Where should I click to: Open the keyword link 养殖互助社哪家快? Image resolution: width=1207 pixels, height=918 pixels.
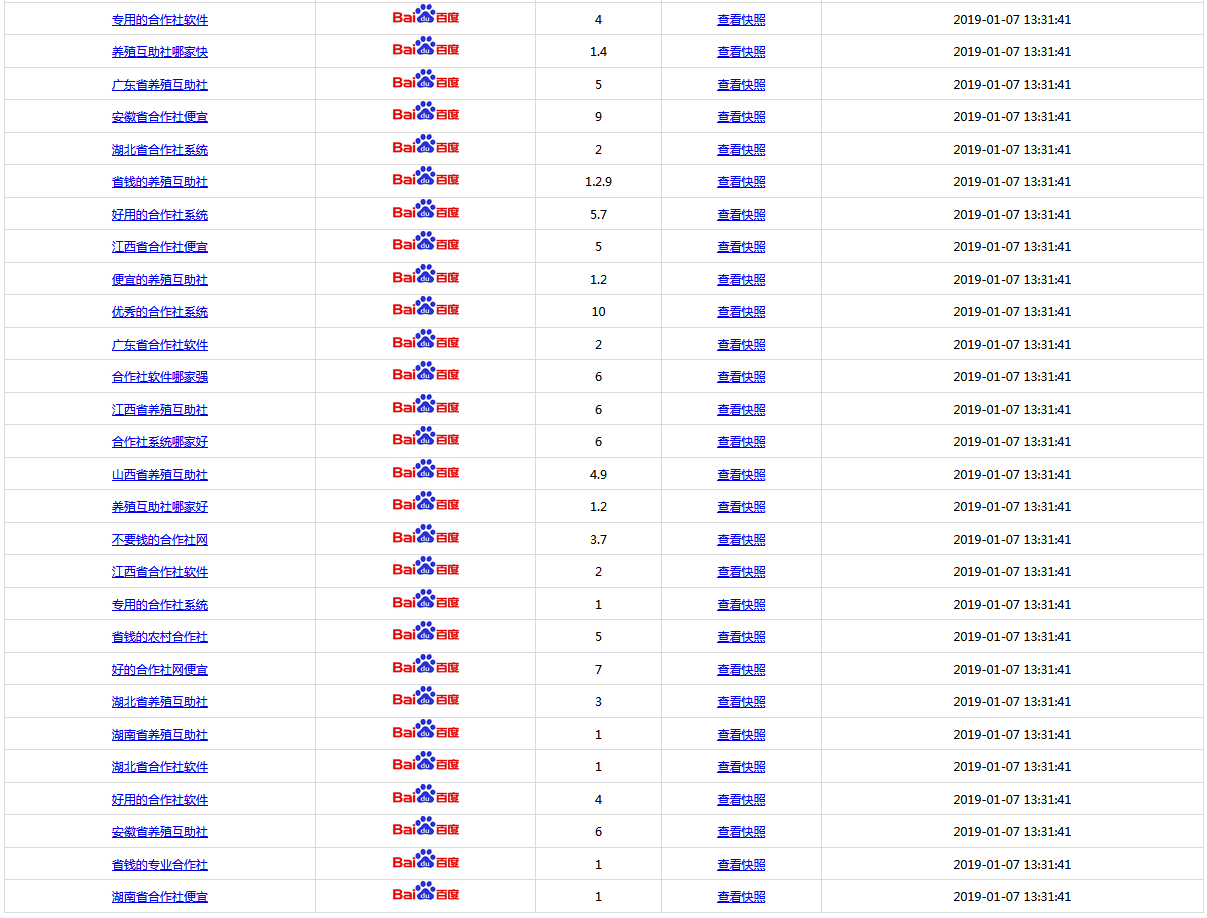click(x=160, y=52)
